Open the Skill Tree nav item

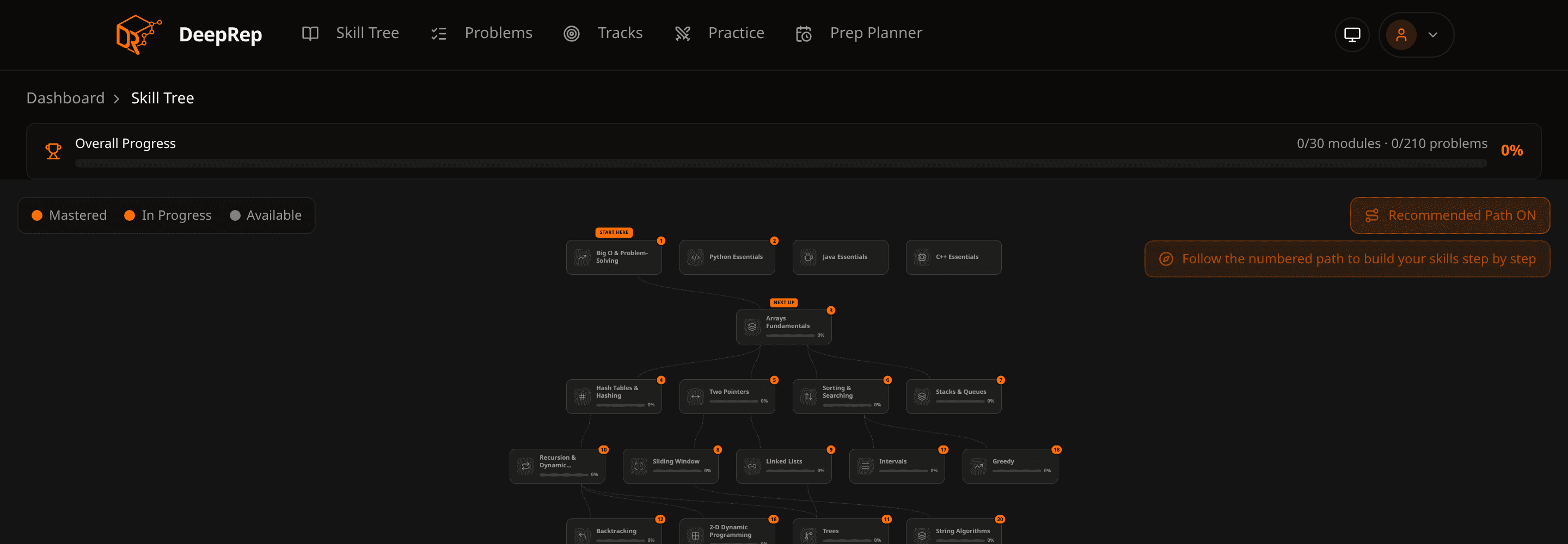[351, 34]
